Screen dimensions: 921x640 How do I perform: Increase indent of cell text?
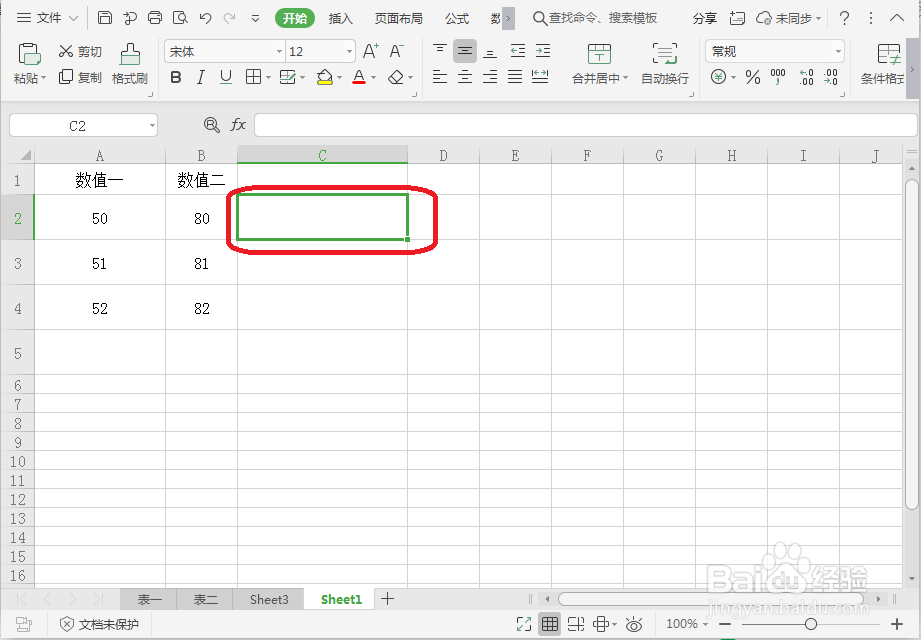click(543, 51)
